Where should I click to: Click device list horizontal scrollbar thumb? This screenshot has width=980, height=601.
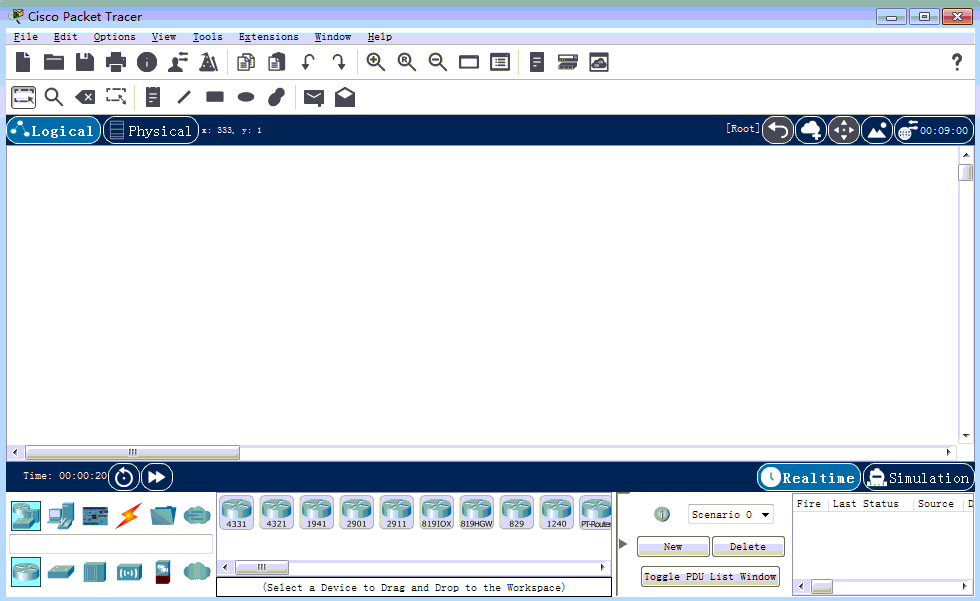pyautogui.click(x=262, y=567)
